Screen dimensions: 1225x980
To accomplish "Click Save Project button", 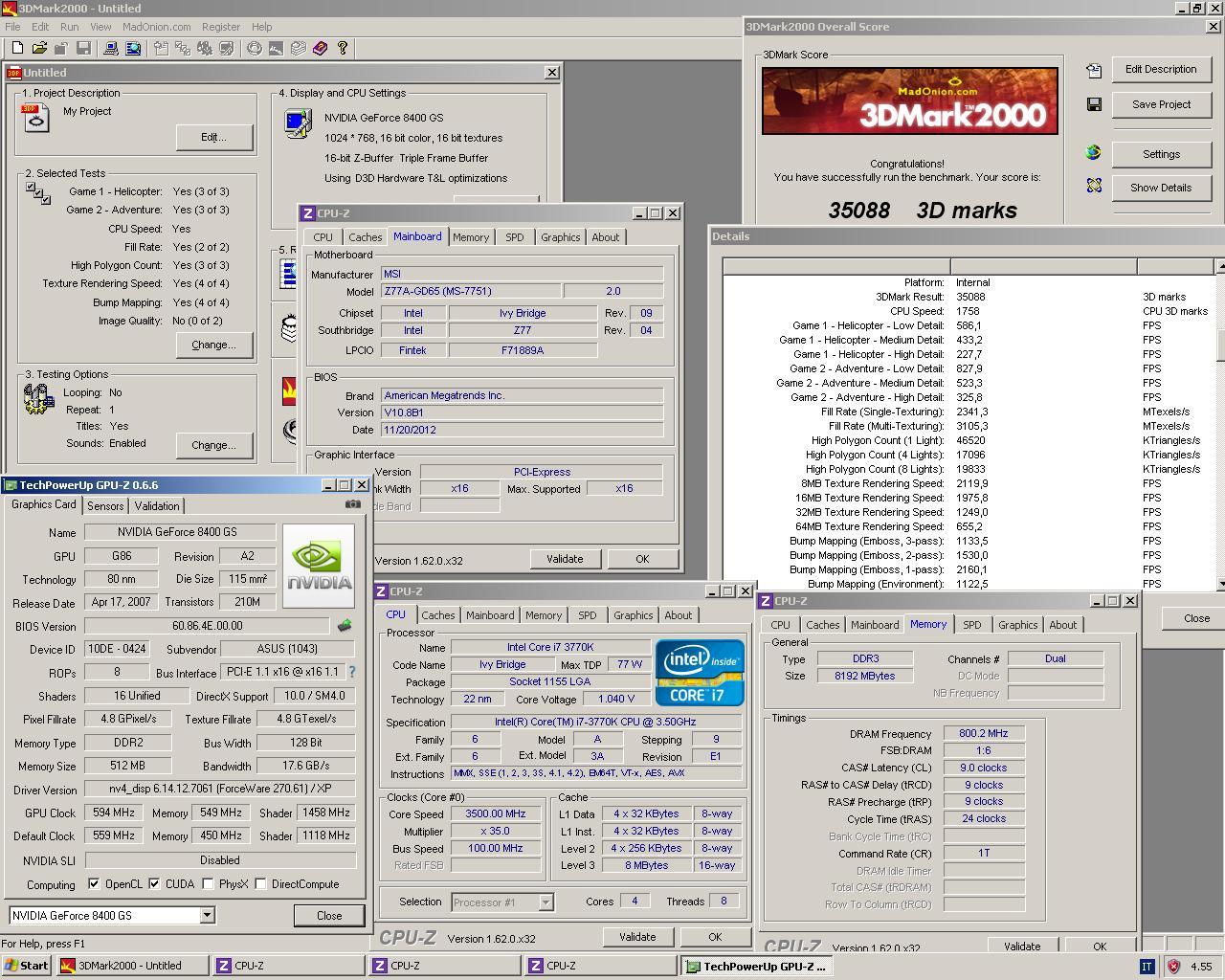I will [1161, 104].
